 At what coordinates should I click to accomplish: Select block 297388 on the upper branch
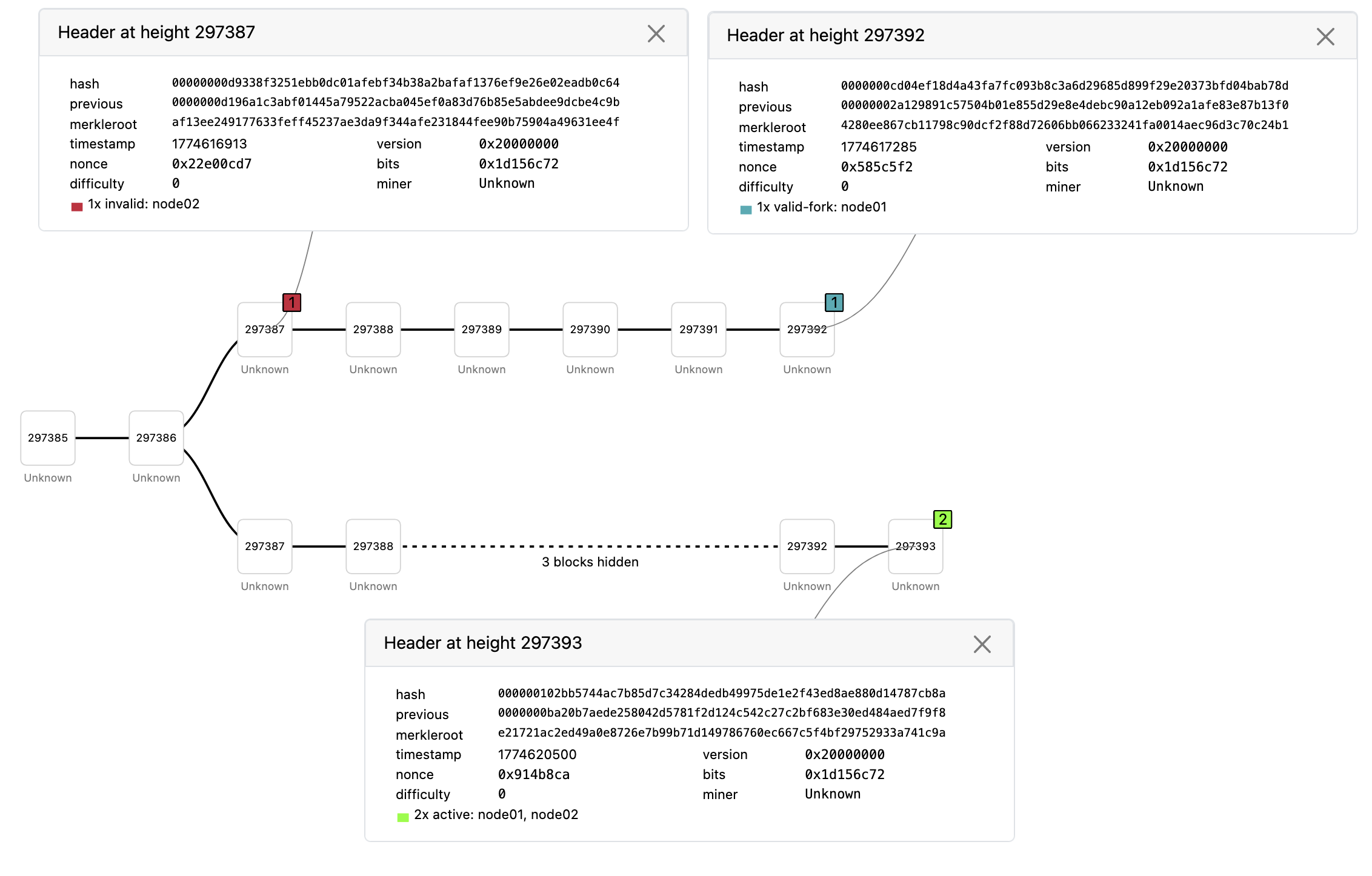coord(373,330)
